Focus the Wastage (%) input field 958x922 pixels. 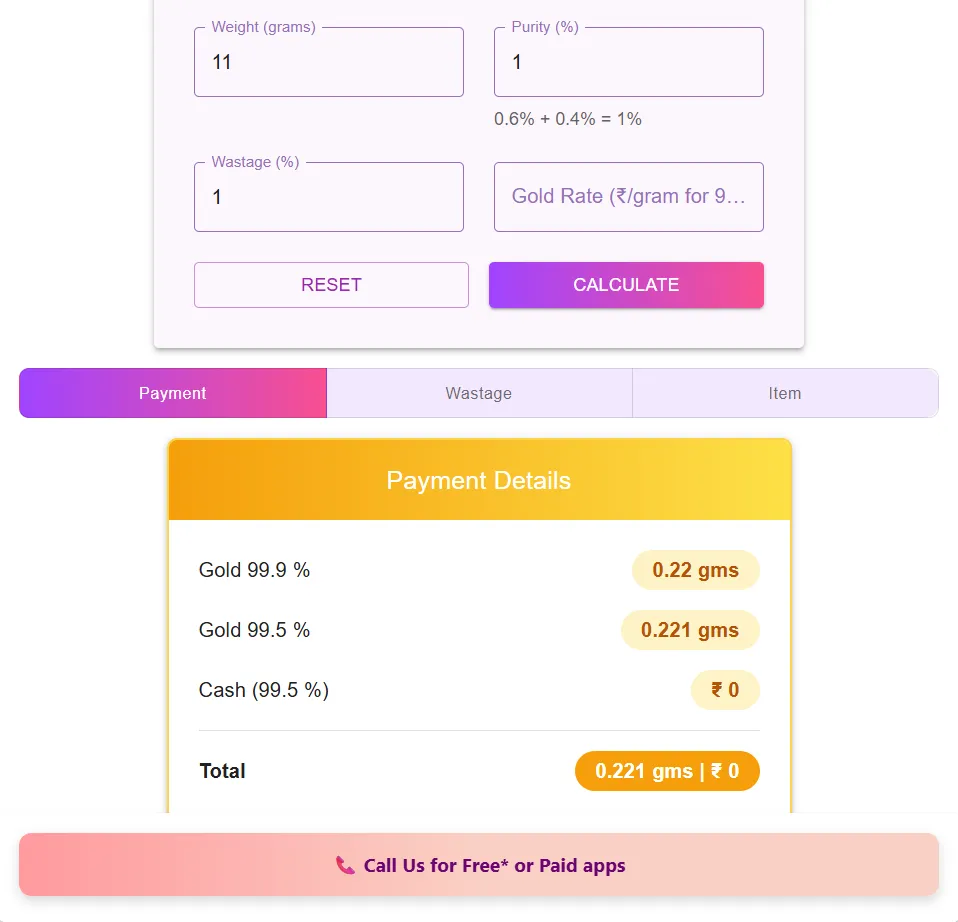point(328,197)
